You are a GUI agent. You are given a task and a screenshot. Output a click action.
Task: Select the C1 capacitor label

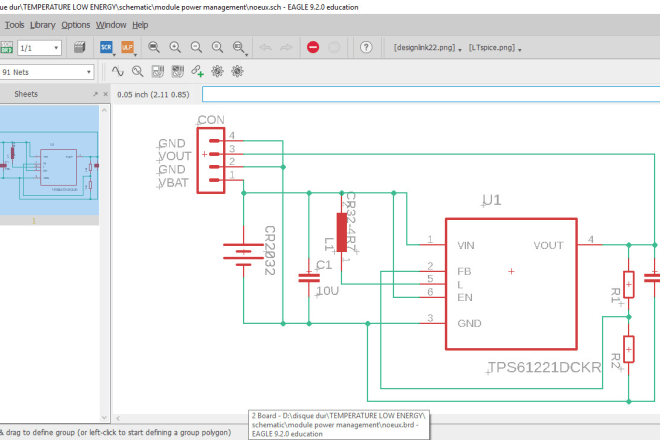324,265
